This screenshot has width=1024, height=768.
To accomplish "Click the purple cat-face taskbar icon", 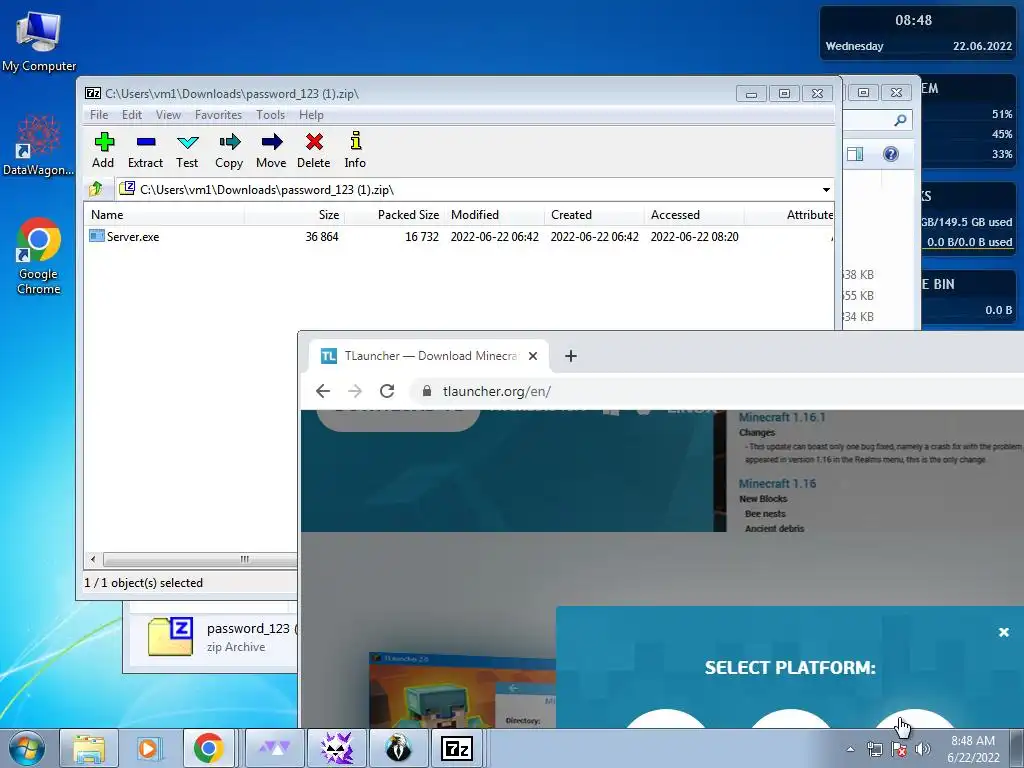I will click(x=337, y=748).
